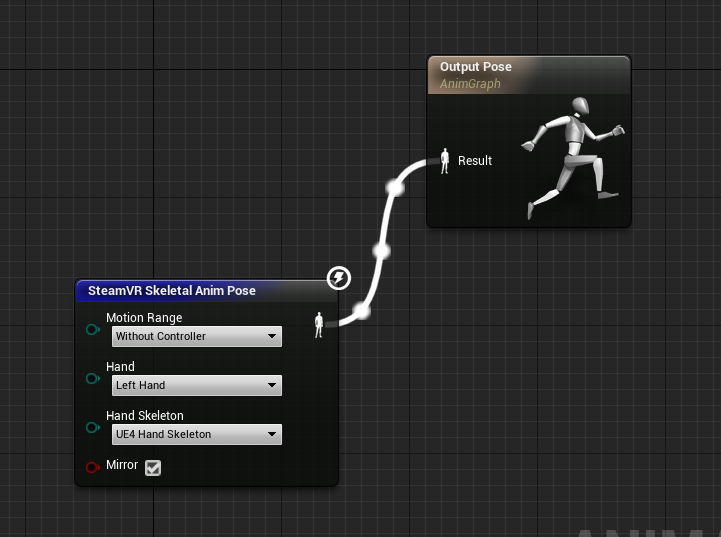The image size is (721, 537).
Task: Select the SteamVR Skeletal Anim Pose title
Action: pyautogui.click(x=172, y=291)
